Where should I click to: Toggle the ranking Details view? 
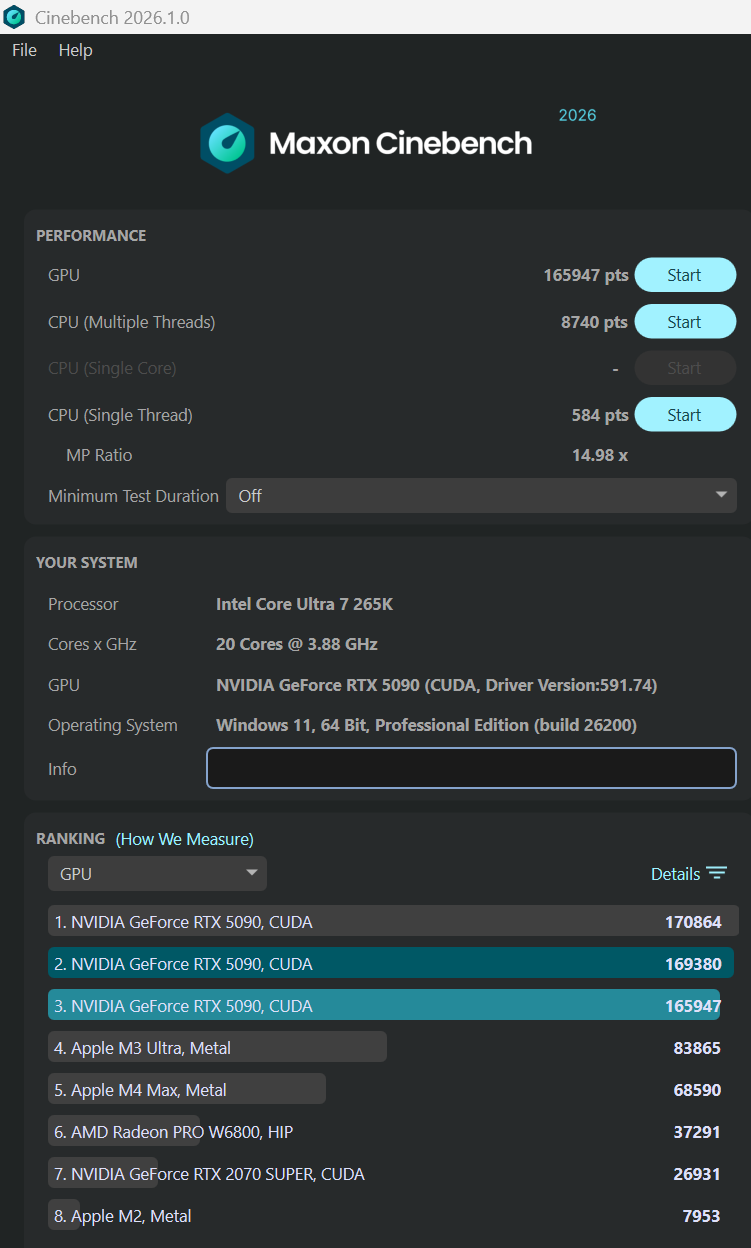[x=676, y=874]
